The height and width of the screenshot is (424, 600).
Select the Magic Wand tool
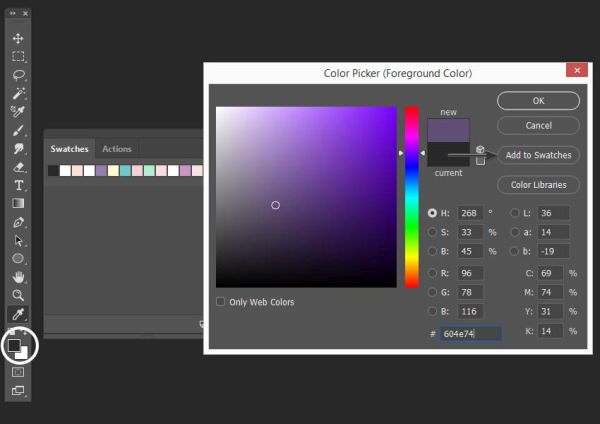[18, 93]
